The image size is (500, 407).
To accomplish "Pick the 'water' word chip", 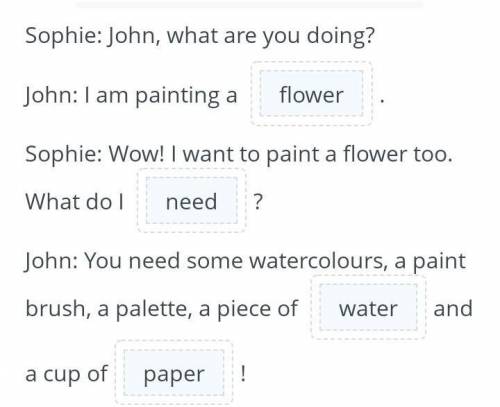I will 368,308.
